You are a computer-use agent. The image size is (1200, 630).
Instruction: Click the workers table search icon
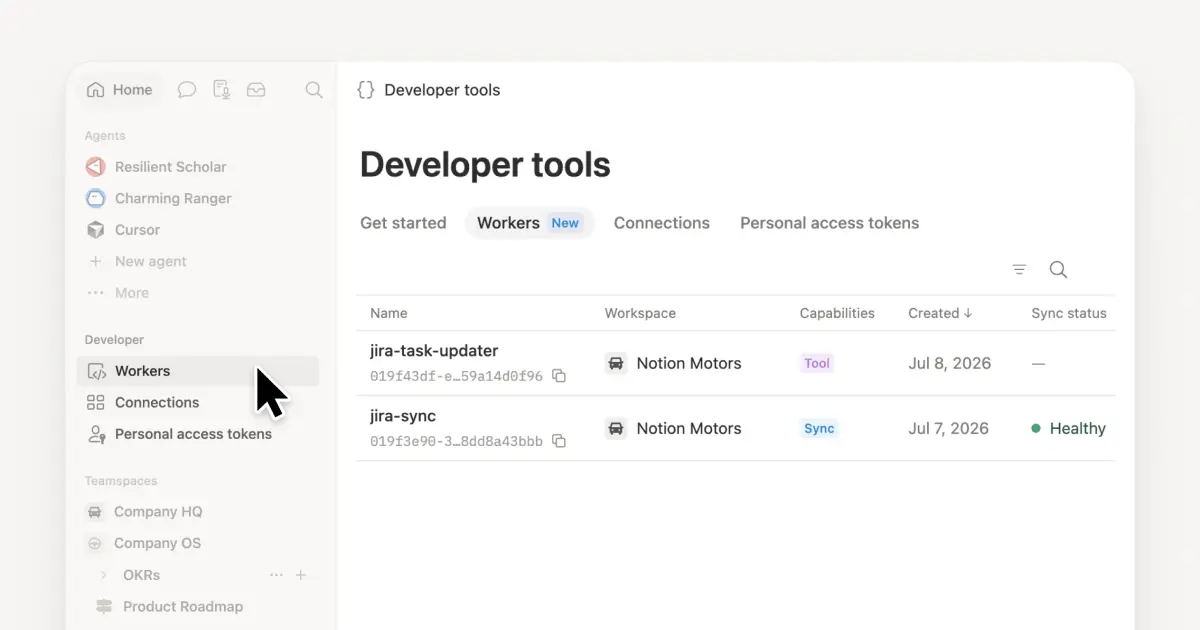[x=1058, y=269]
